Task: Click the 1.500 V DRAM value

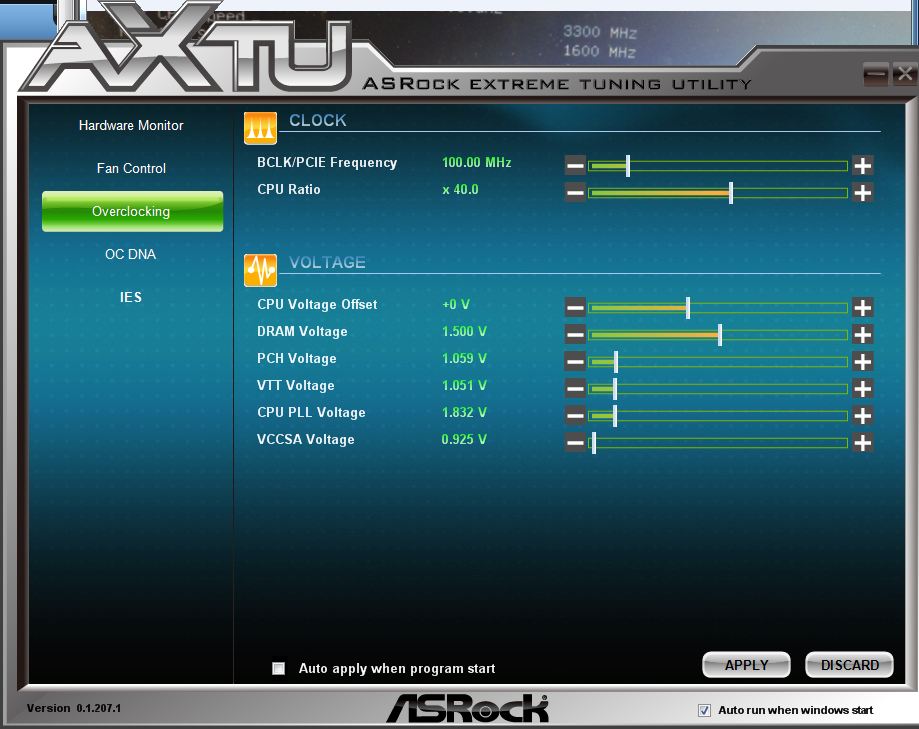Action: tap(464, 331)
